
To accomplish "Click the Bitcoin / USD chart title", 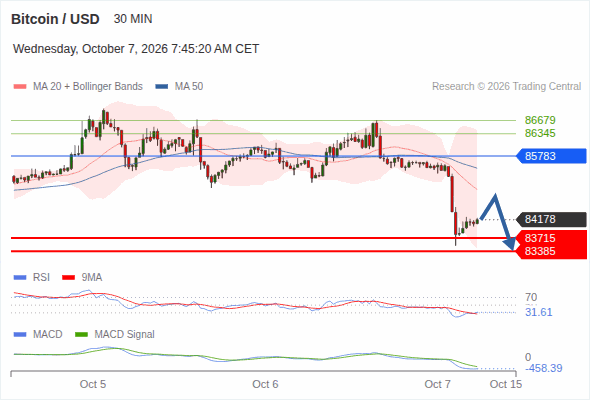I will (x=55, y=19).
